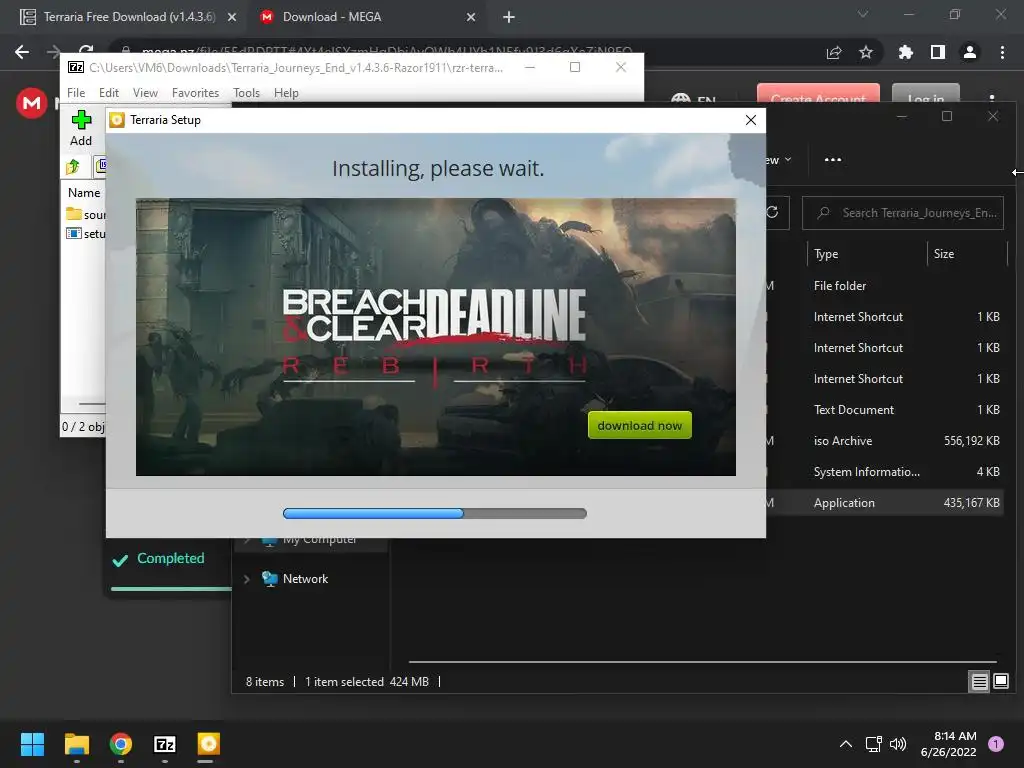The image size is (1024, 768).
Task: Open the Chrome three-dot menu
Action: 1002,52
